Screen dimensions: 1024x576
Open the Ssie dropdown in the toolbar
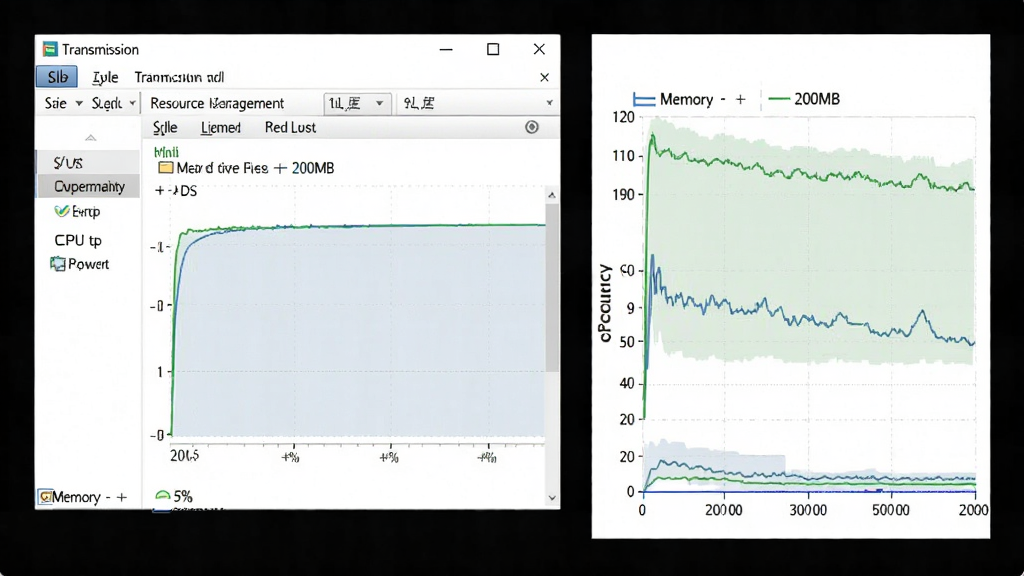[x=63, y=103]
